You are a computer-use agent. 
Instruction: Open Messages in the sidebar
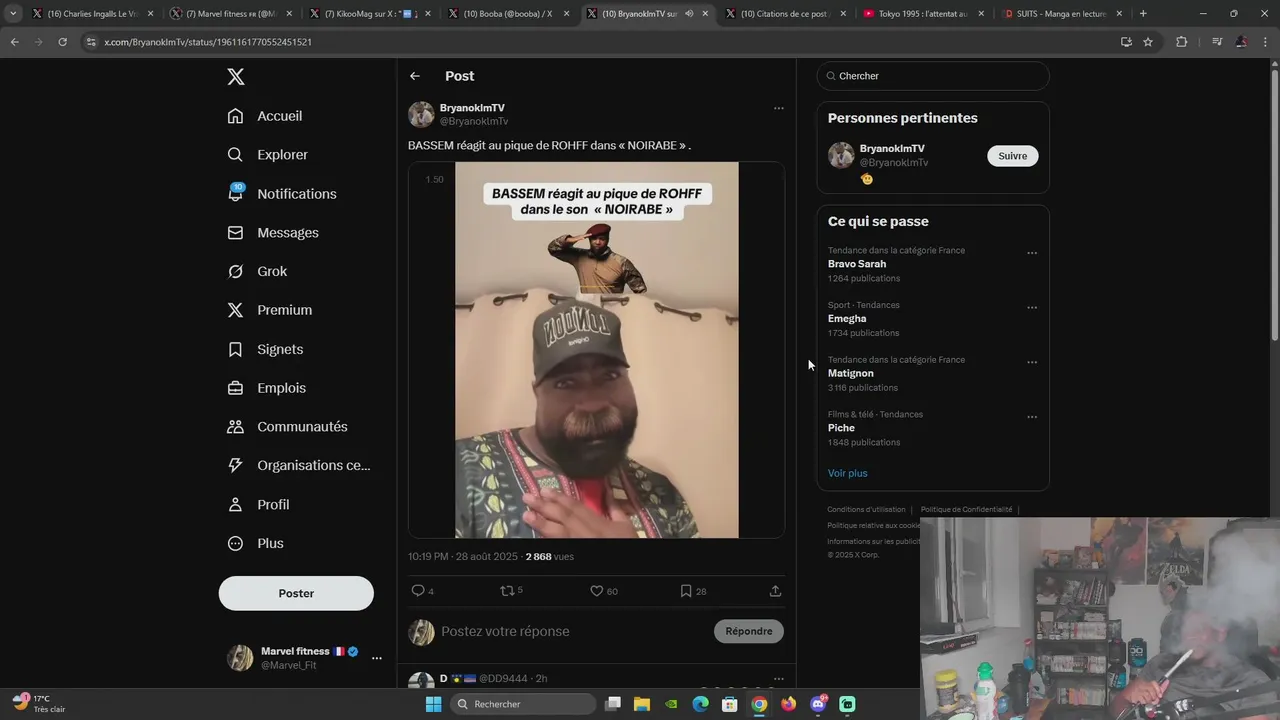pyautogui.click(x=273, y=233)
